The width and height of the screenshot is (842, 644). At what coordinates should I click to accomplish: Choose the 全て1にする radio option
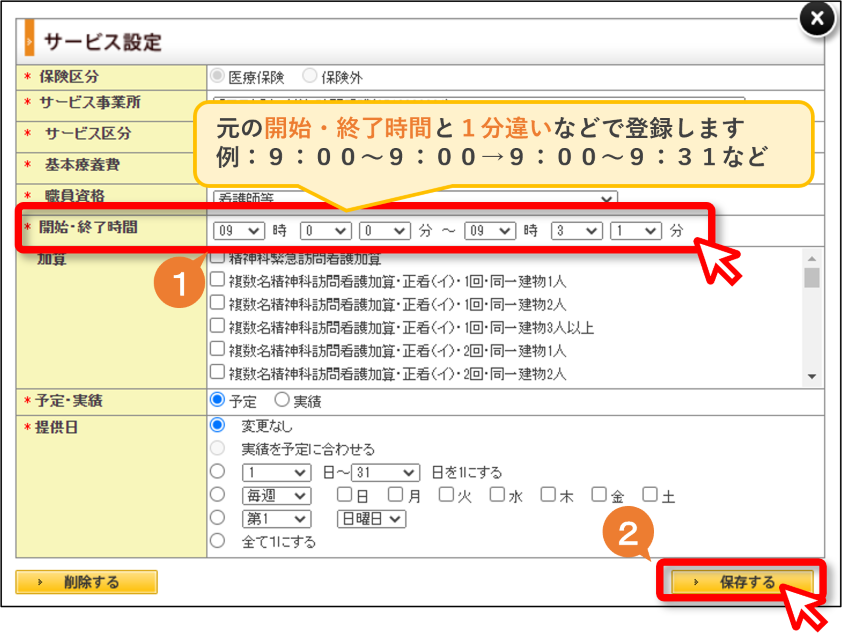(x=217, y=540)
